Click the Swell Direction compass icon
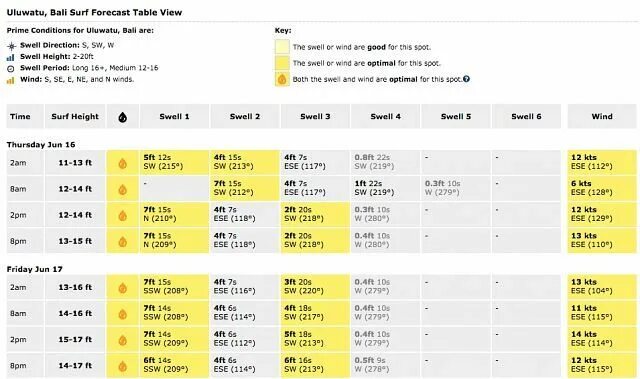Screen dimensions: 640x379 [x=11, y=46]
